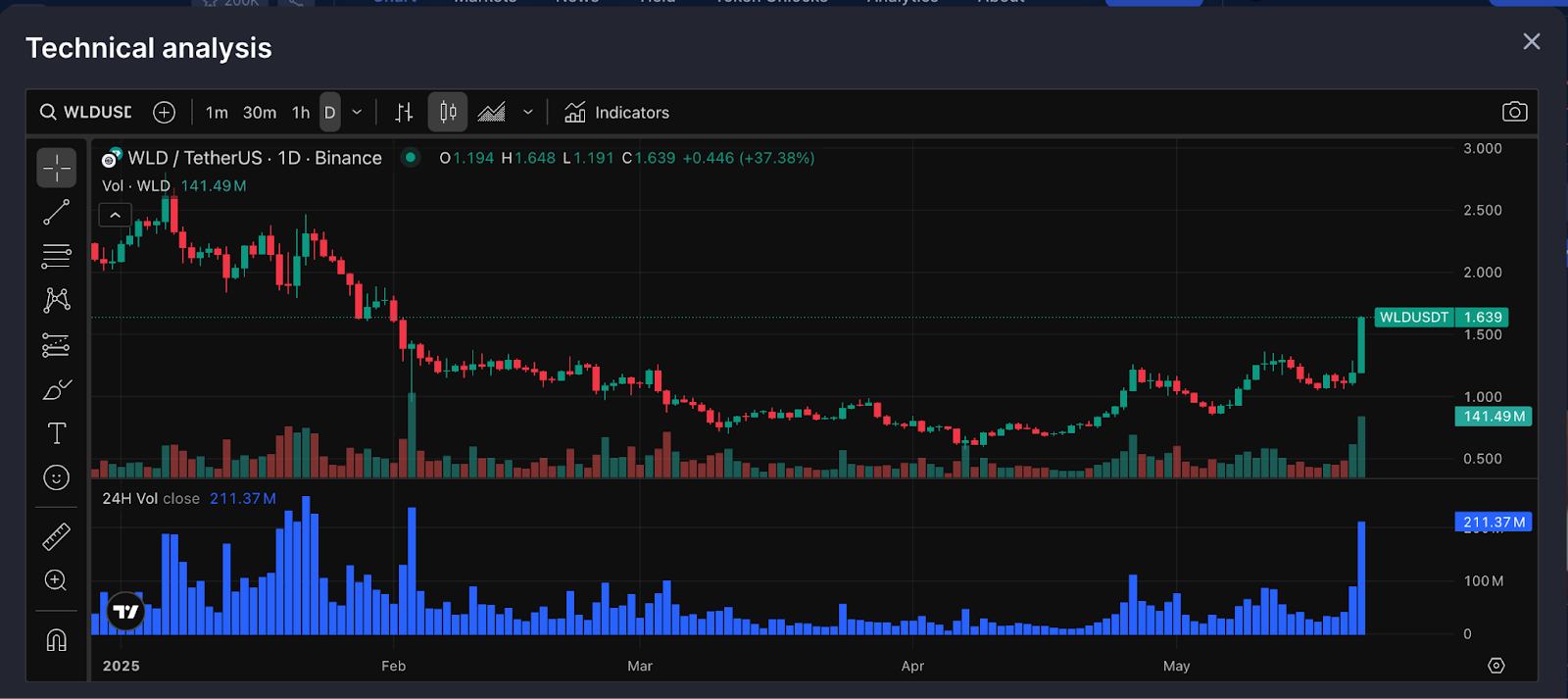The width and height of the screenshot is (1568, 699).
Task: Switch to 1m timeframe
Action: [x=217, y=113]
